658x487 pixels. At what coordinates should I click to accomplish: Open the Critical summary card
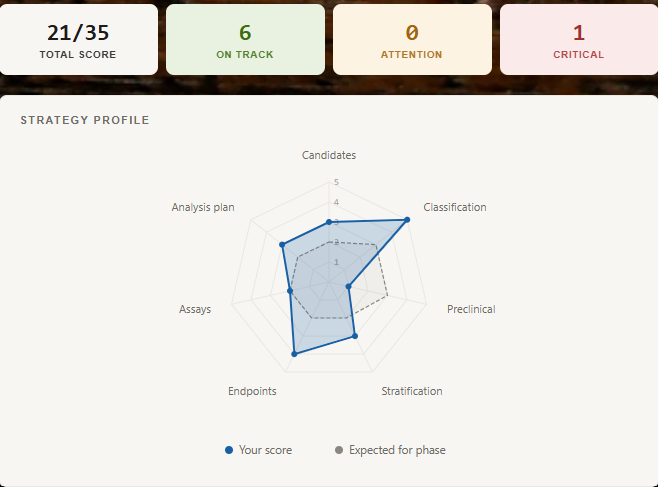579,40
